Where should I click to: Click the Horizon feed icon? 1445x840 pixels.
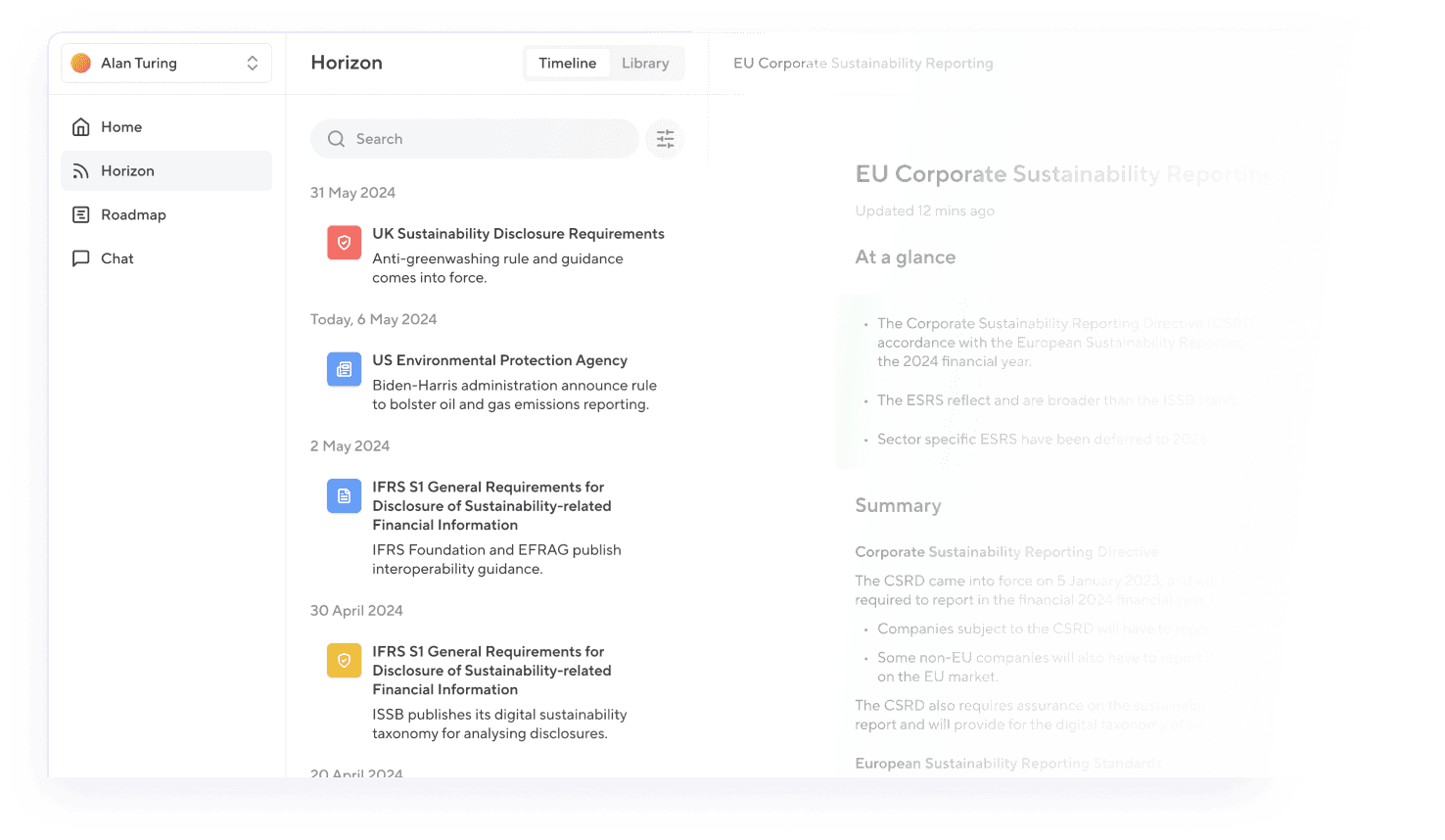81,171
